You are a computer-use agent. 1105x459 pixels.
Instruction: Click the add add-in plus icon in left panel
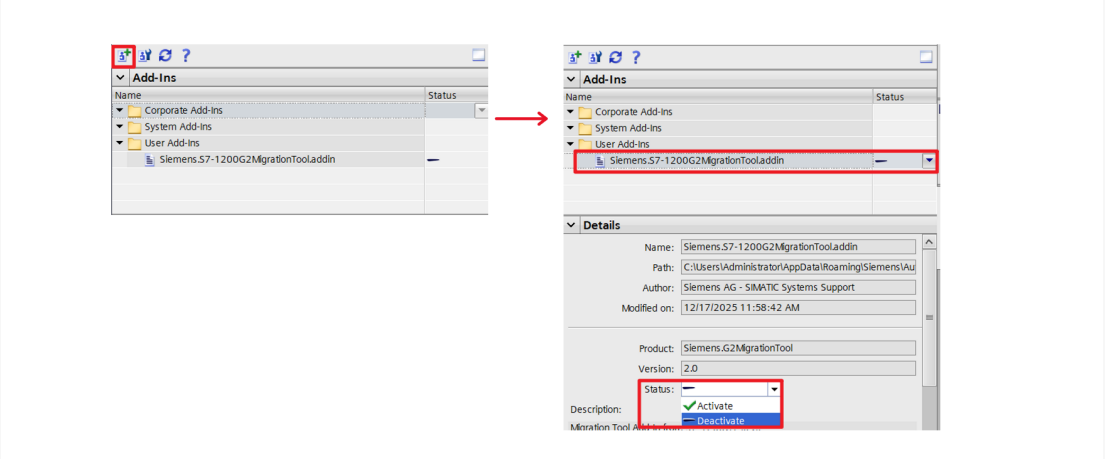[x=123, y=55]
